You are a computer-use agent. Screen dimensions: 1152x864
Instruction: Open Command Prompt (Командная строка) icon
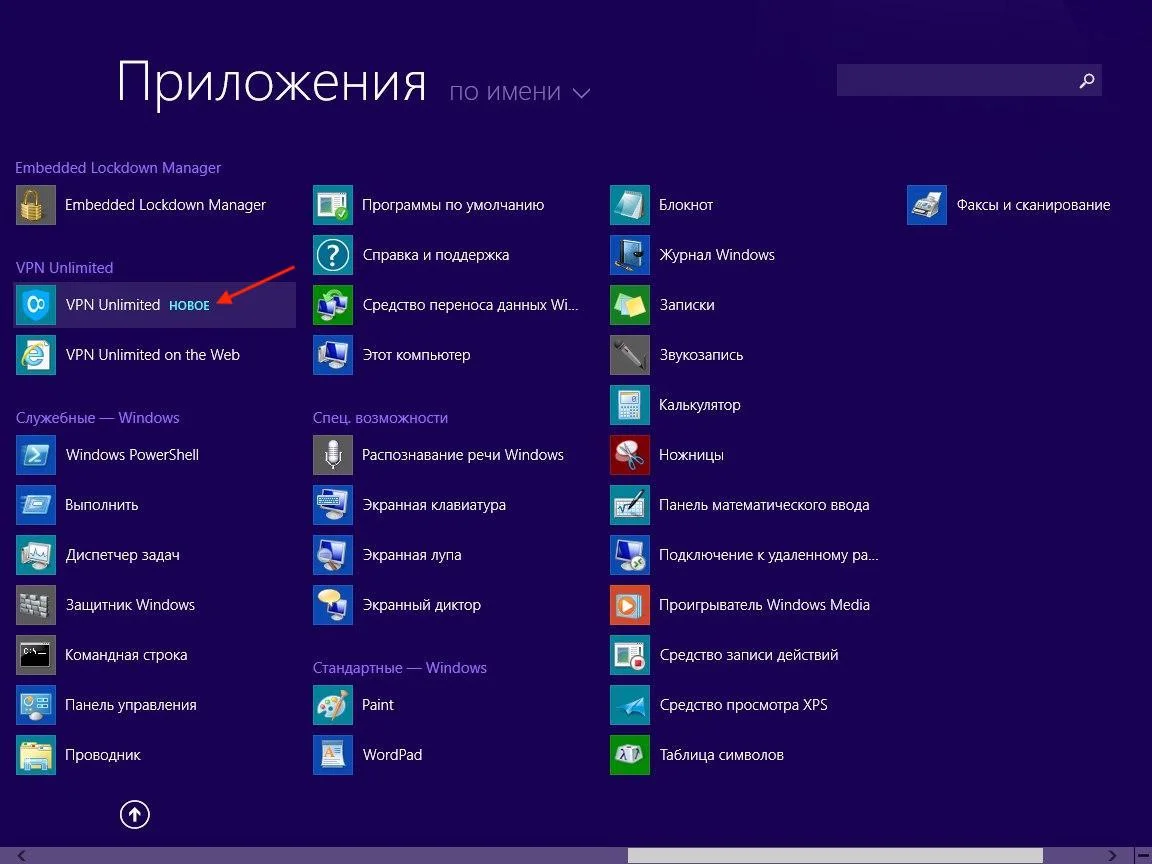[36, 655]
